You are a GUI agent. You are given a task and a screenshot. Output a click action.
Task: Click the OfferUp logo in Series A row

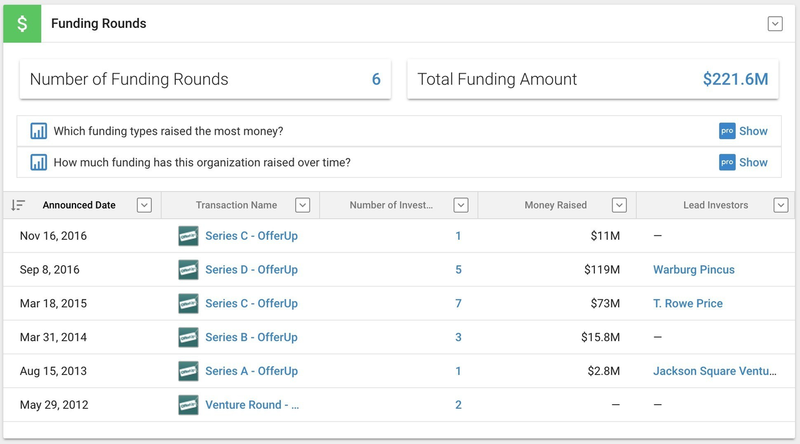(x=188, y=371)
